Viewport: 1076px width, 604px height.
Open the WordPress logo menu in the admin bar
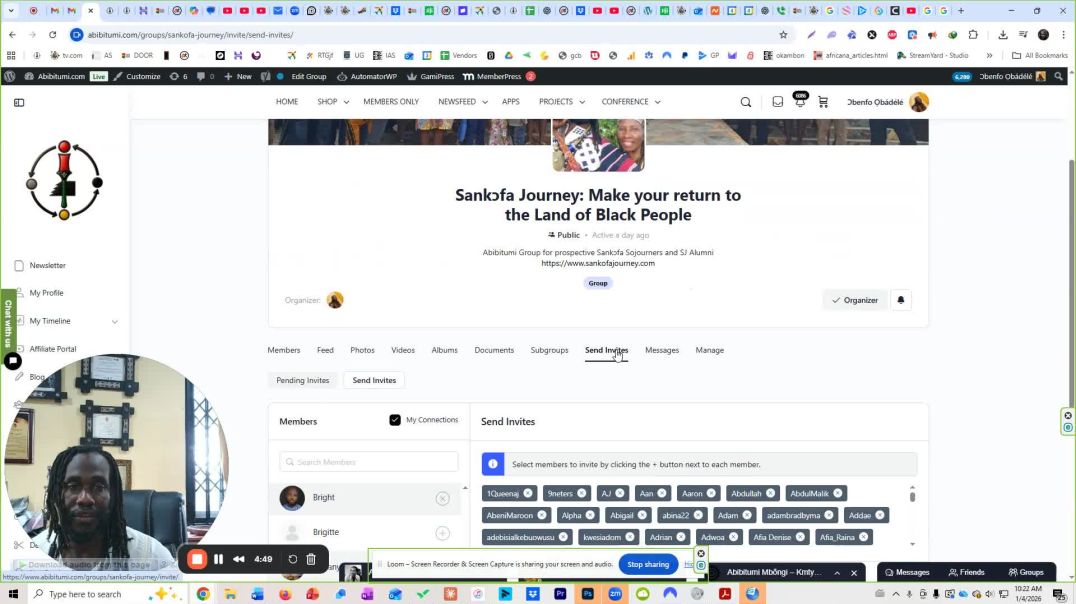[x=10, y=76]
